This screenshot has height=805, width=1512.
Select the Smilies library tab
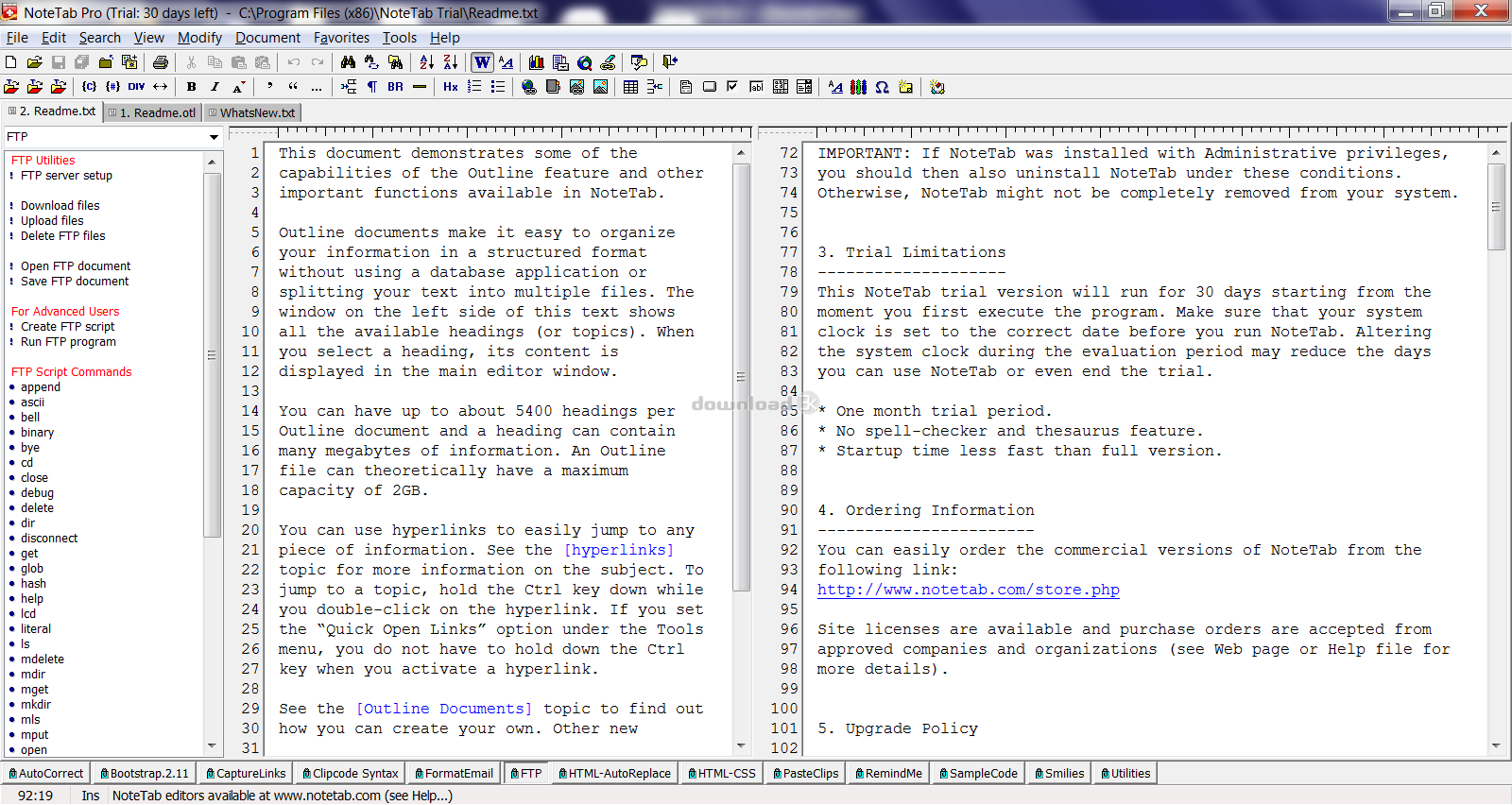[1058, 773]
